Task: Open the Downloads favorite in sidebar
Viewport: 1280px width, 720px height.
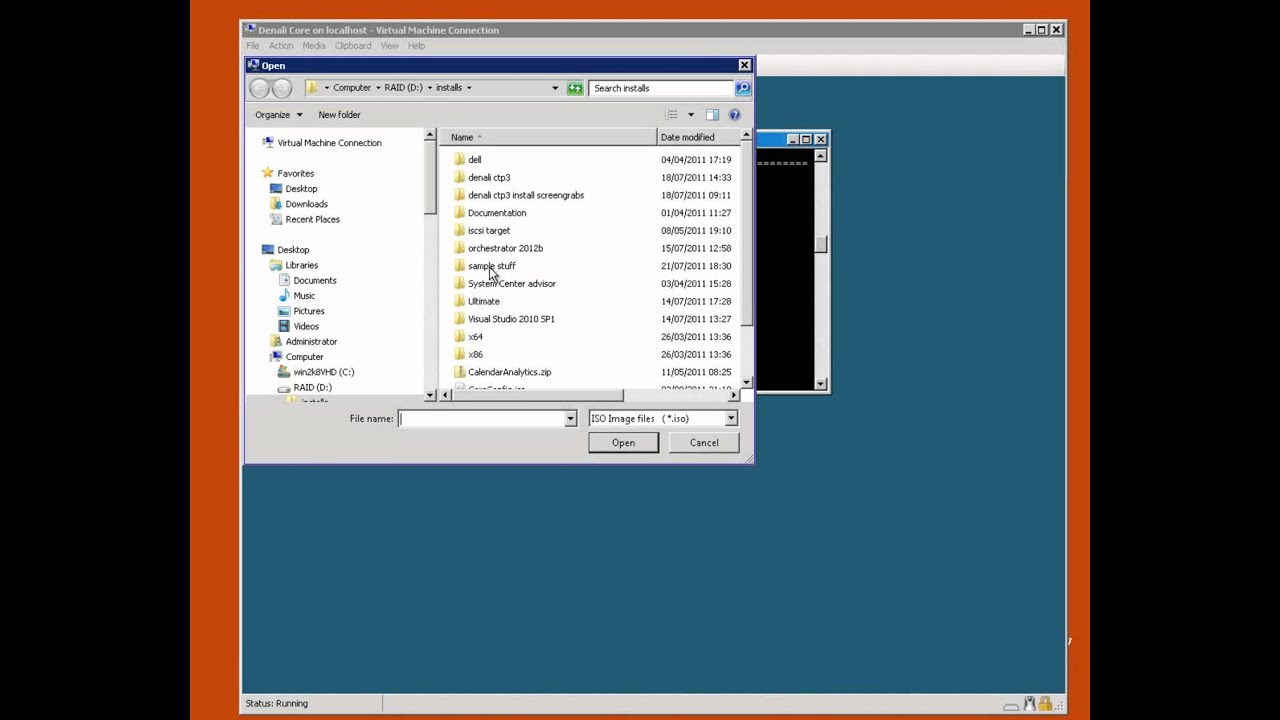Action: click(306, 204)
